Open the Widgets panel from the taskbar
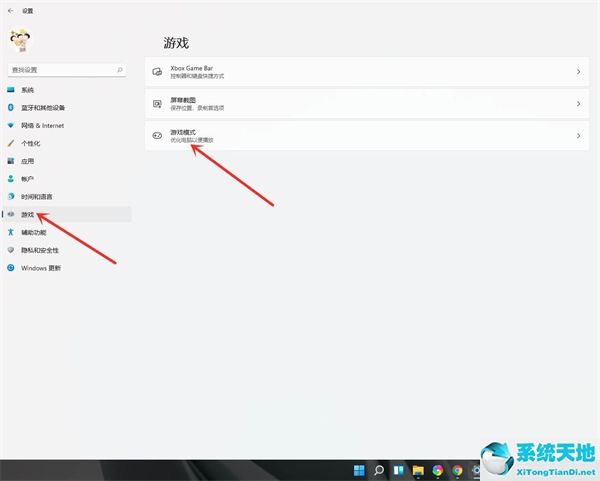The height and width of the screenshot is (481, 600). (x=398, y=470)
